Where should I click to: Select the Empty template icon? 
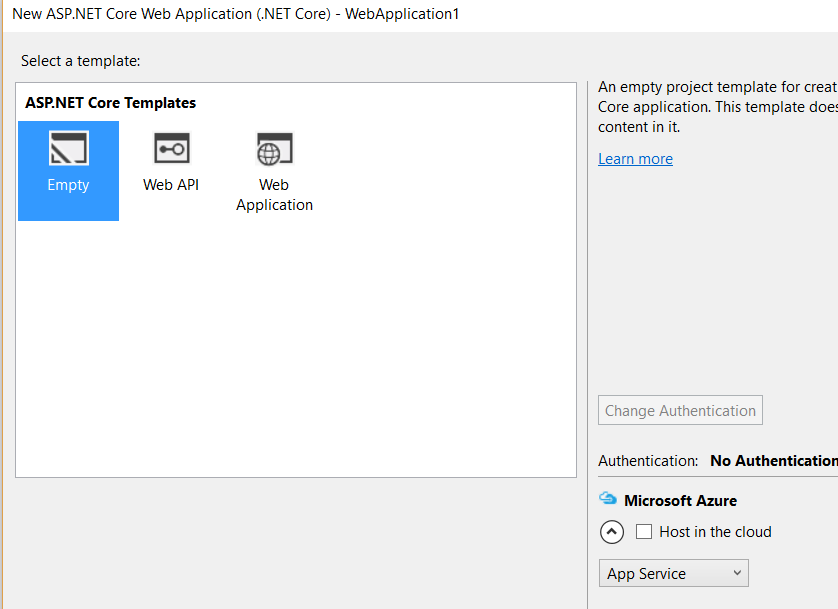68,148
